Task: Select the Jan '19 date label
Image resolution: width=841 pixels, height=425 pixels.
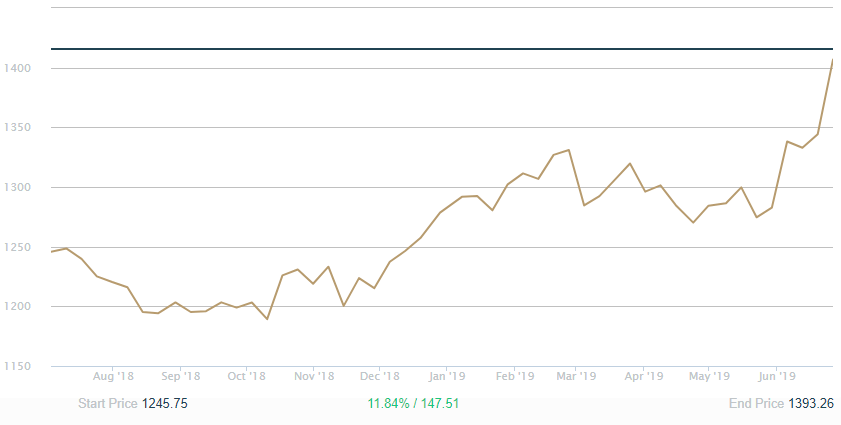Action: point(447,376)
